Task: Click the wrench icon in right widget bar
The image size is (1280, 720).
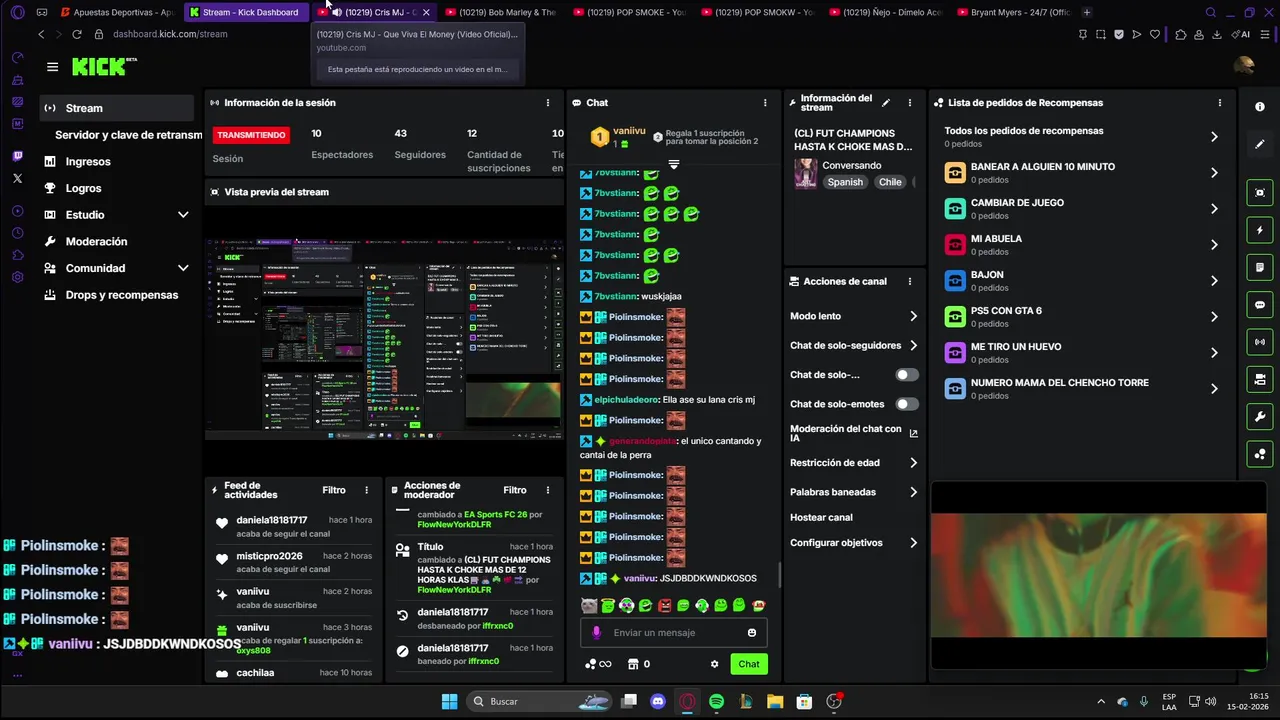Action: pos(1260,417)
